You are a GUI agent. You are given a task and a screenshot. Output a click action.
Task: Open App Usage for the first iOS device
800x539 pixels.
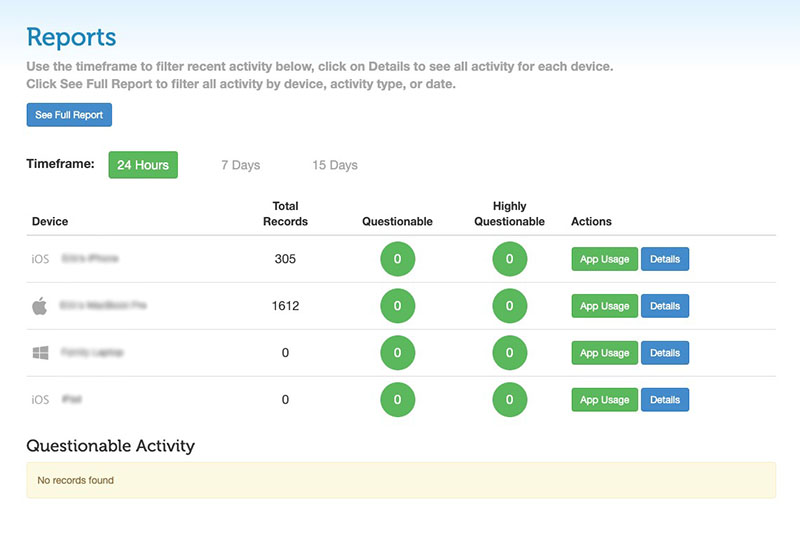point(604,259)
